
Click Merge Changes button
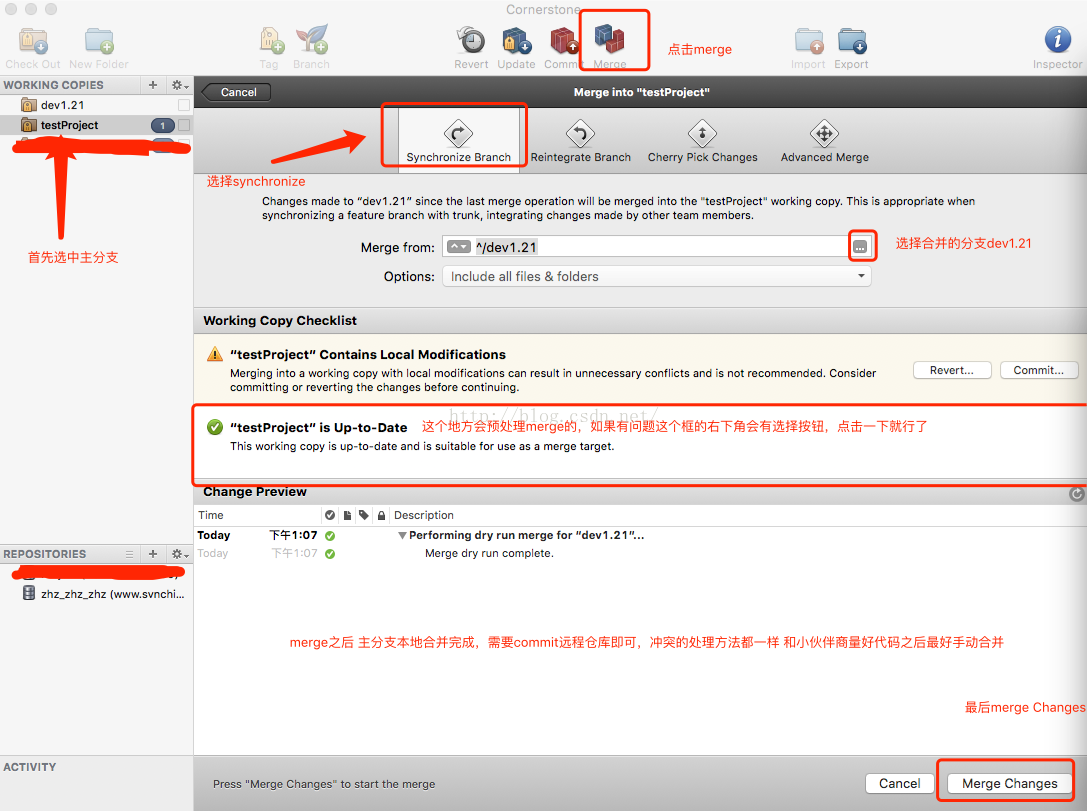click(x=1010, y=783)
